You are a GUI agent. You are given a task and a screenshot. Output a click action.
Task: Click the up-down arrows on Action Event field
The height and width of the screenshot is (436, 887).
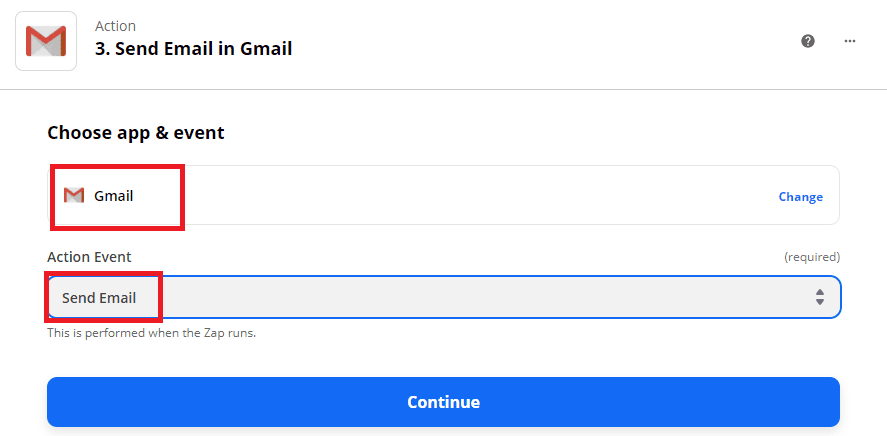[819, 297]
